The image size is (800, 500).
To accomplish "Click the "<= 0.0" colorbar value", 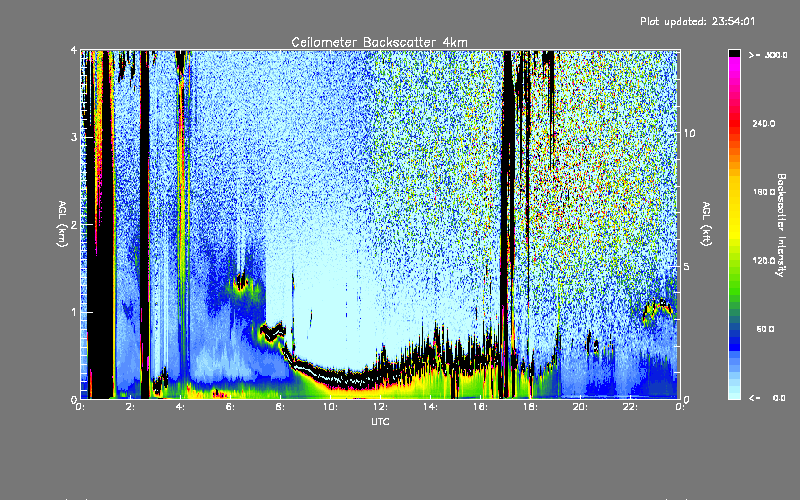I will click(x=768, y=398).
